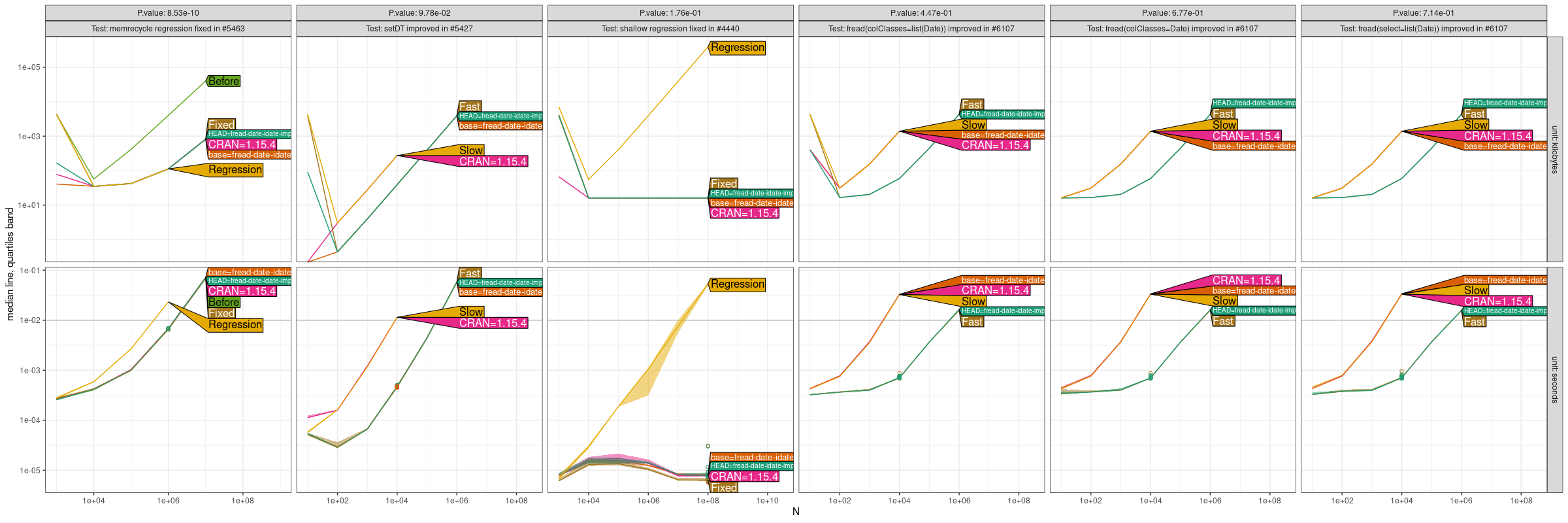This screenshot has height=523, width=1568.
Task: Click pink 'CRAN=1.15.4' label in shallow kilobytes panel
Action: pyautogui.click(x=744, y=213)
